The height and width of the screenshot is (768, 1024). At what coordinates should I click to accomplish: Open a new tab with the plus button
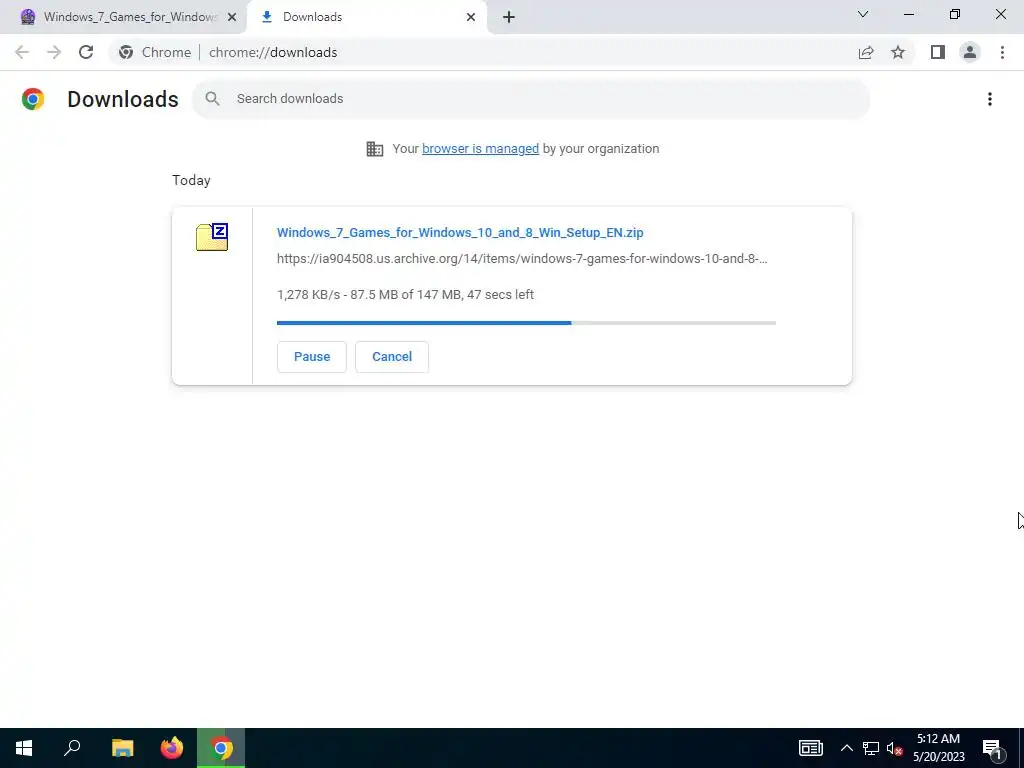point(509,17)
